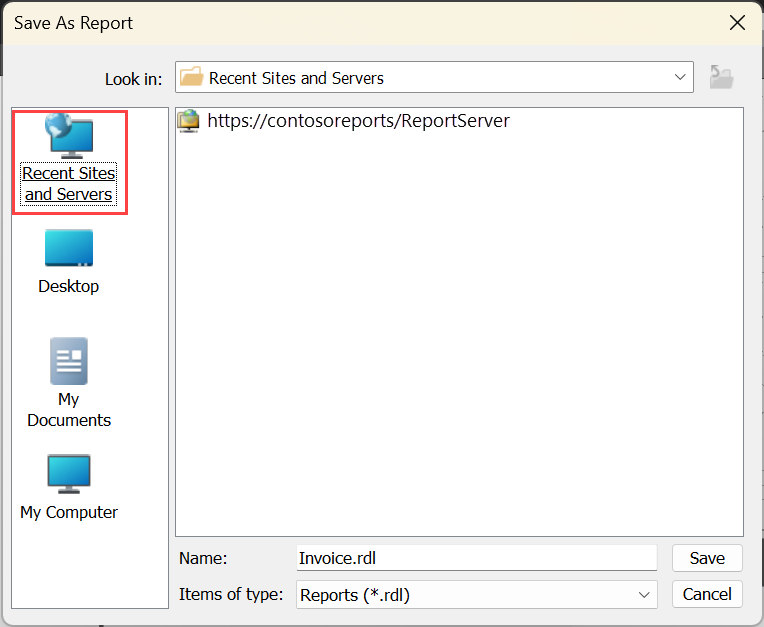Click the My Documents label text
764x627 pixels.
(x=69, y=409)
